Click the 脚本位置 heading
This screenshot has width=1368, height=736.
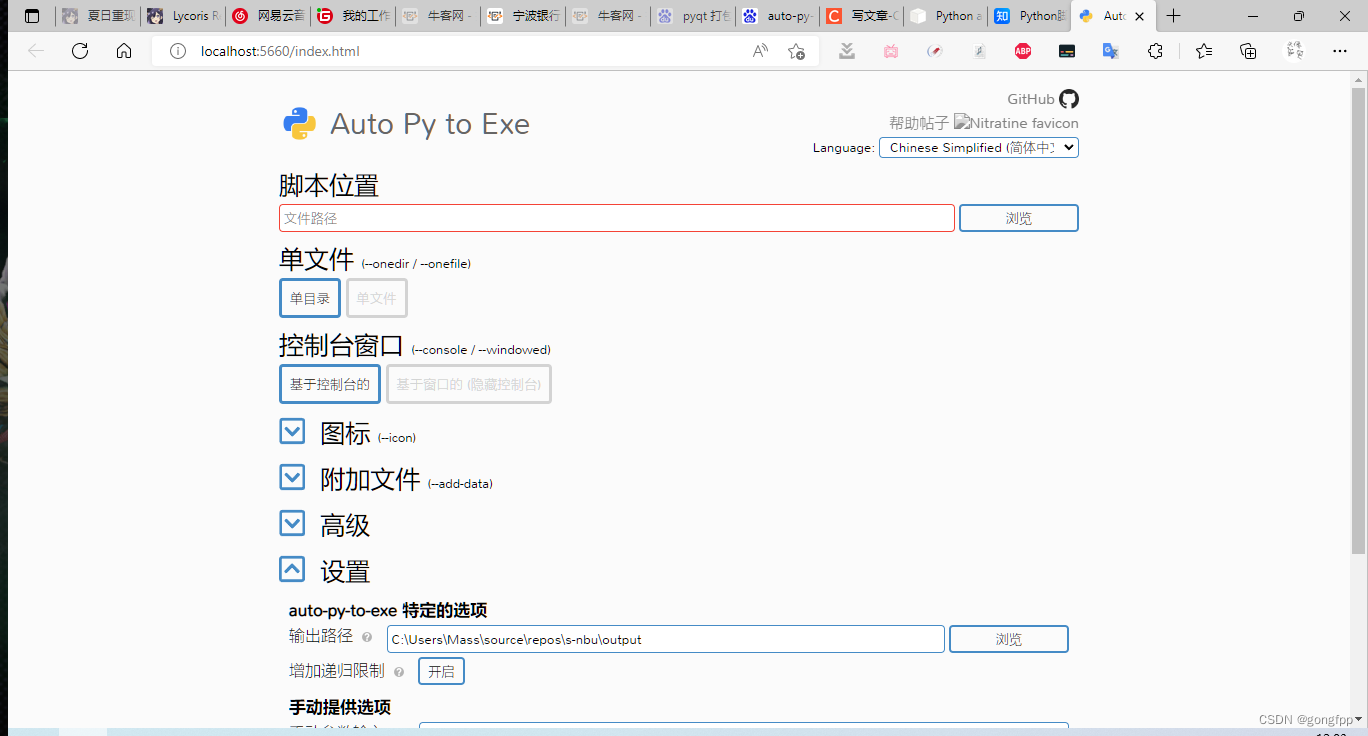pos(329,186)
